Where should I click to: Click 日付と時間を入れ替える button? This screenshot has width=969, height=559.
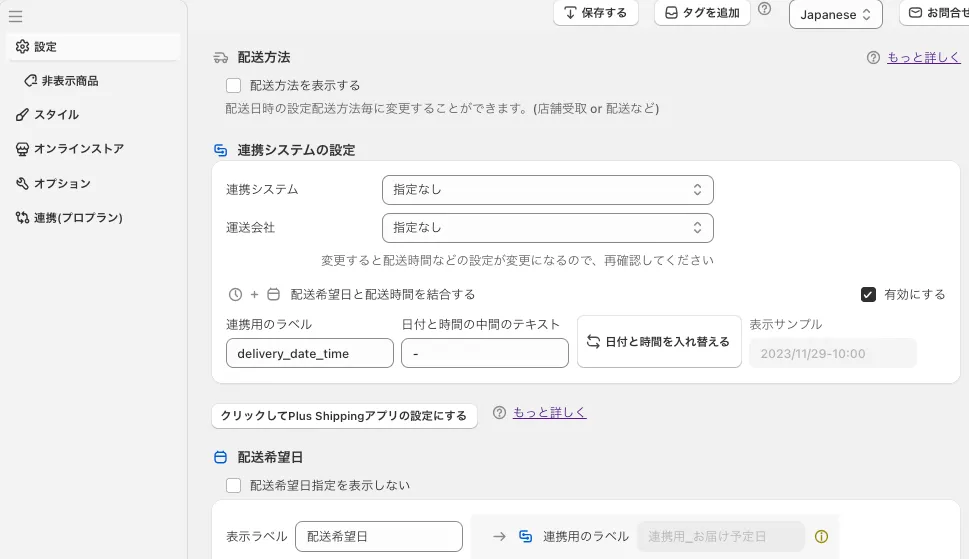[x=657, y=342]
